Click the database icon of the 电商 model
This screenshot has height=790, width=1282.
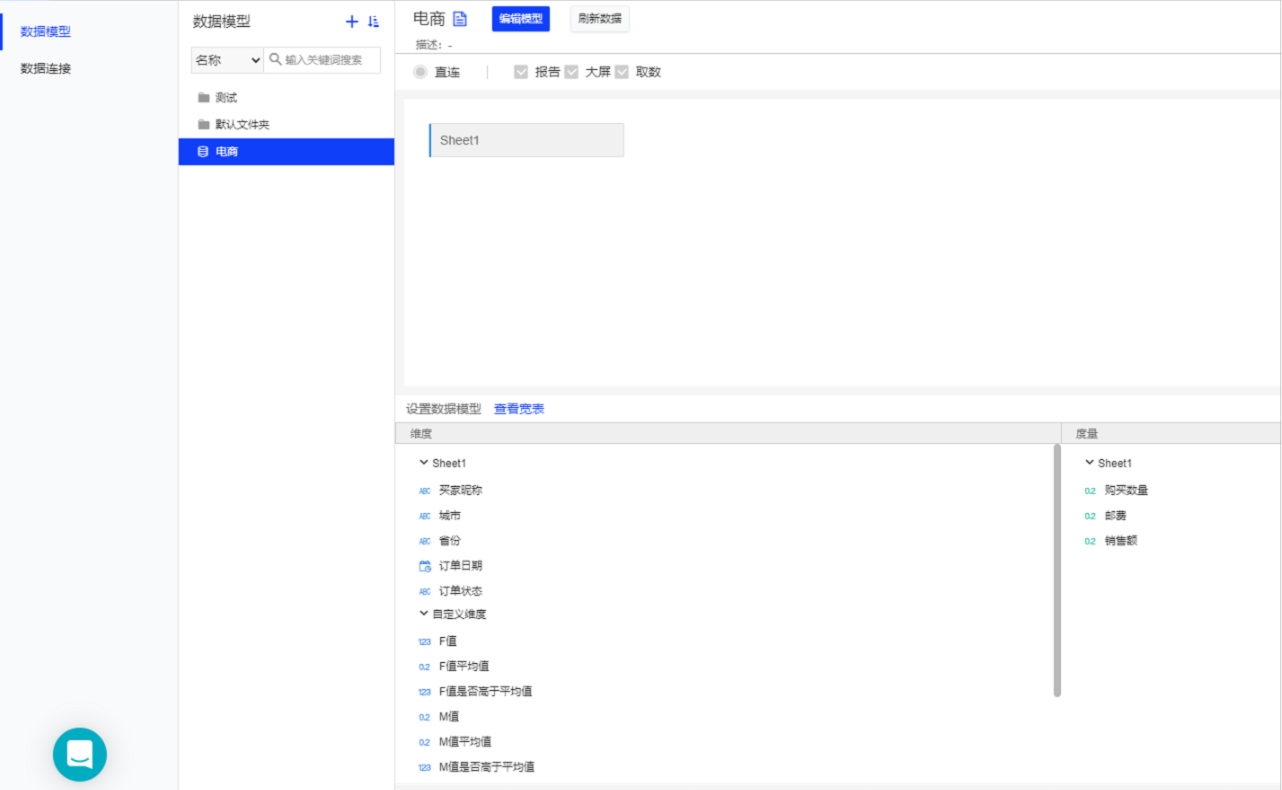pos(203,152)
